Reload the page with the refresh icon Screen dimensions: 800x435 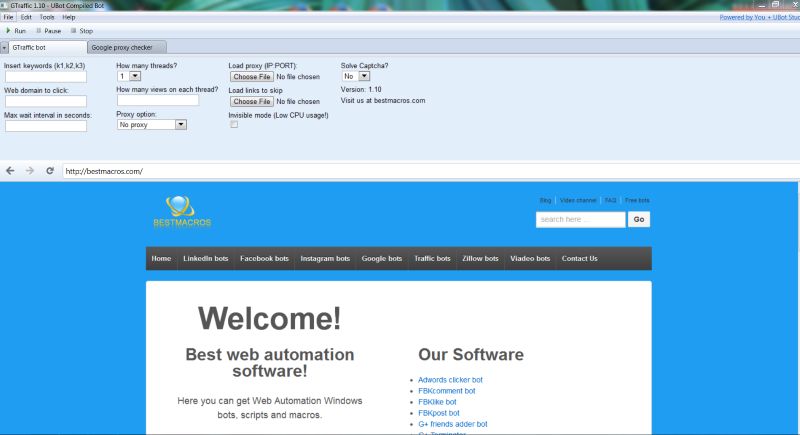click(x=49, y=171)
